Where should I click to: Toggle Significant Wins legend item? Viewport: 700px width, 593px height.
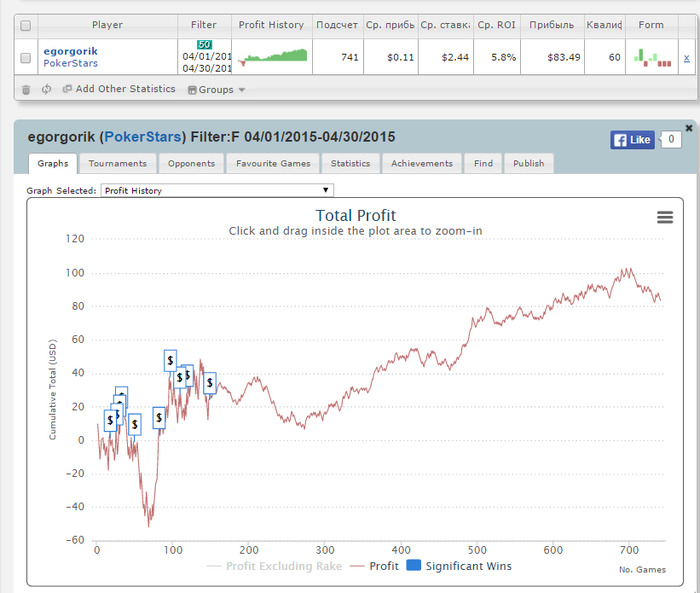coord(459,566)
